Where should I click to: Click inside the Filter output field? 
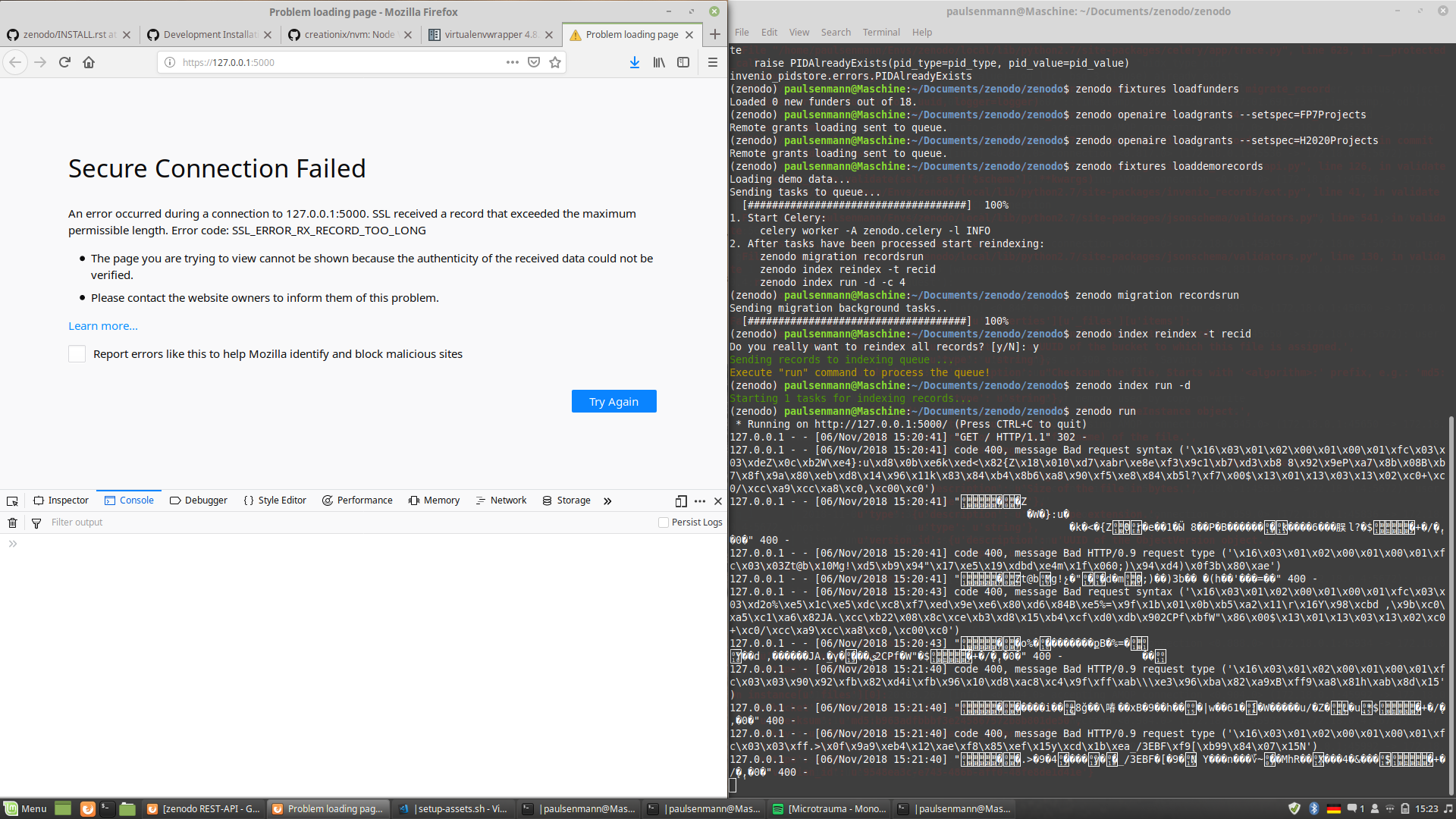[x=114, y=522]
